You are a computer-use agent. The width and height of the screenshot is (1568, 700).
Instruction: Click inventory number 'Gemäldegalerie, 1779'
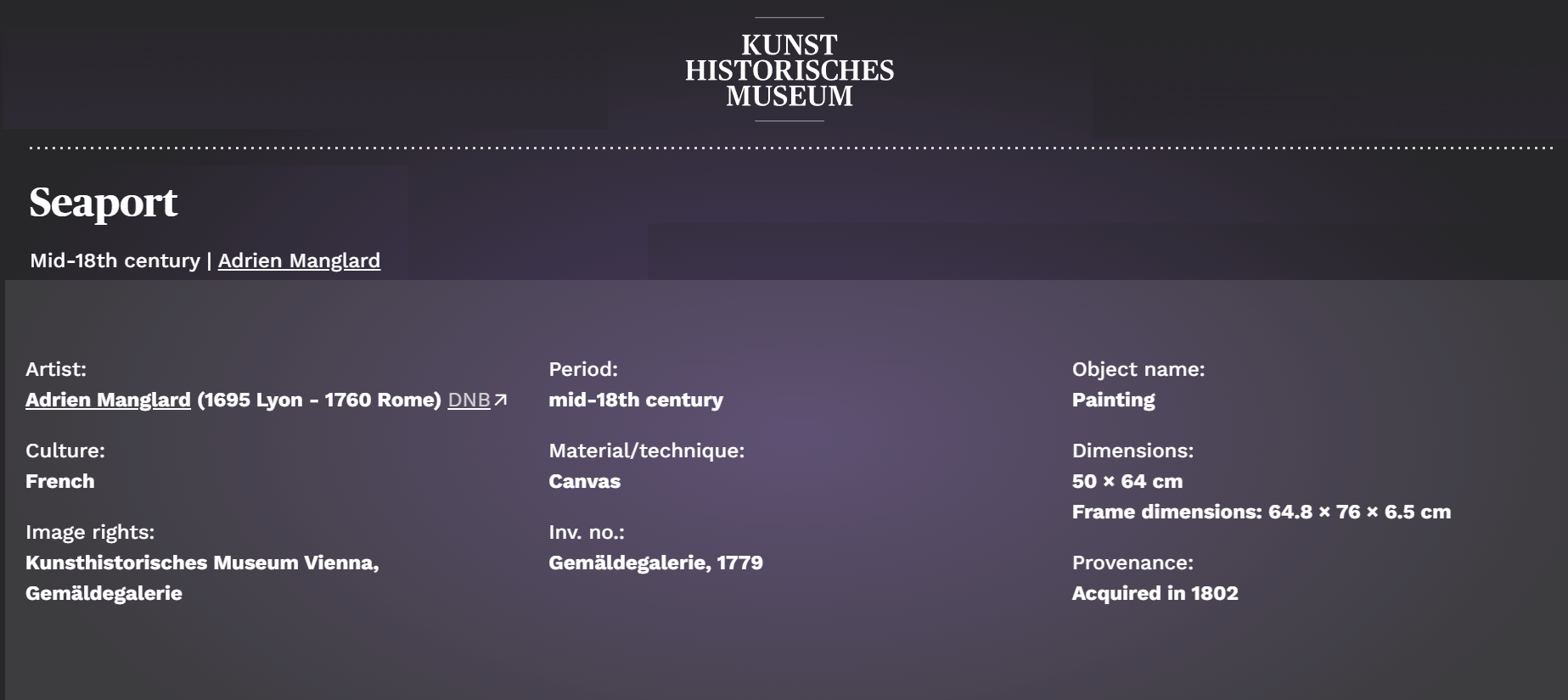(x=655, y=563)
